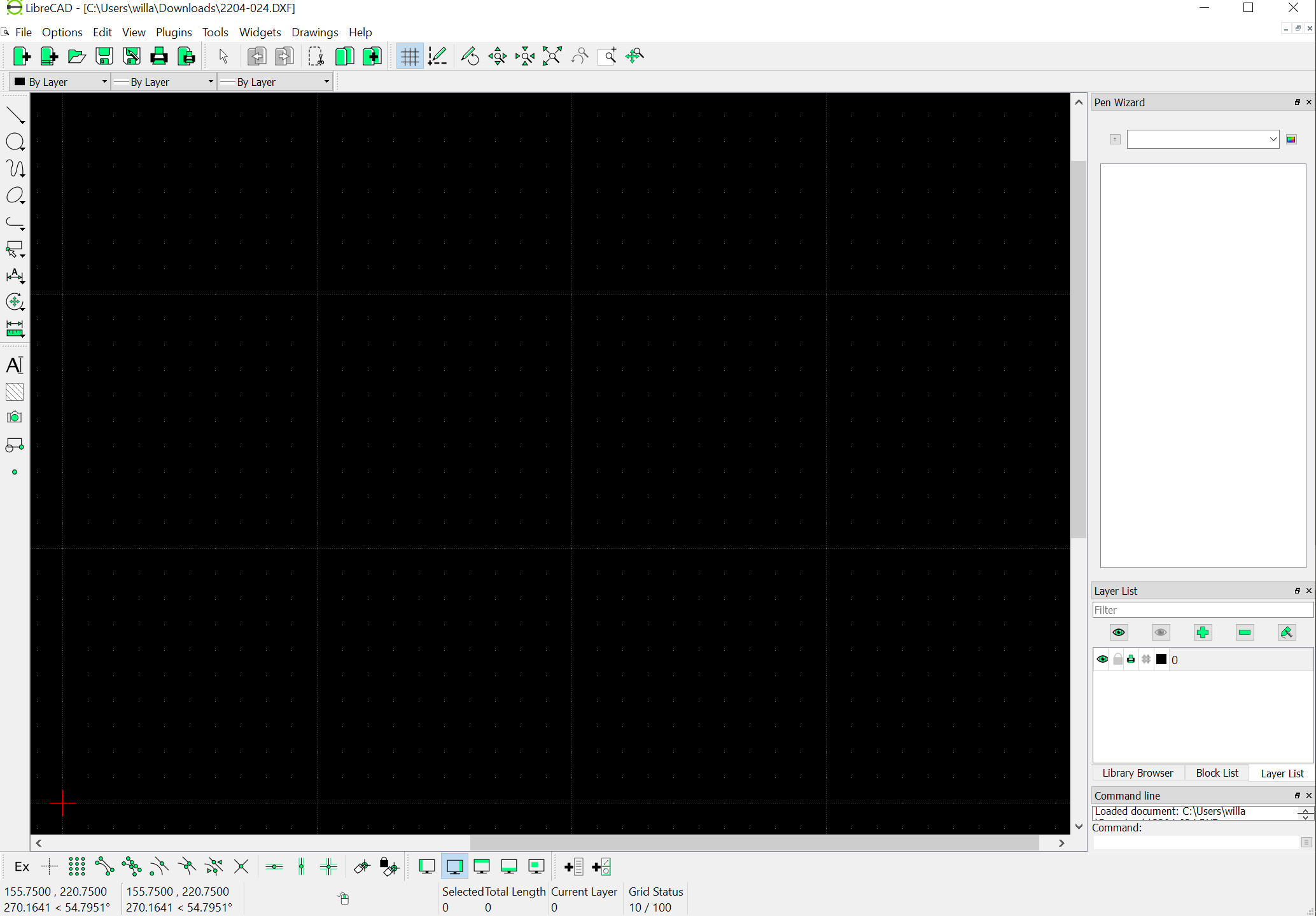1316x916 pixels.
Task: Toggle exclusive snap mode Ex
Action: pyautogui.click(x=22, y=866)
